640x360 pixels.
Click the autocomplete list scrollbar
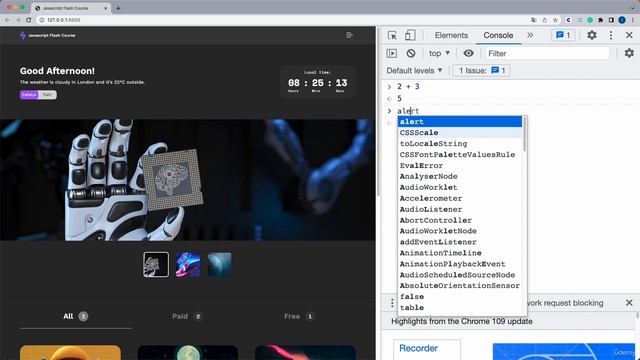[x=524, y=134]
